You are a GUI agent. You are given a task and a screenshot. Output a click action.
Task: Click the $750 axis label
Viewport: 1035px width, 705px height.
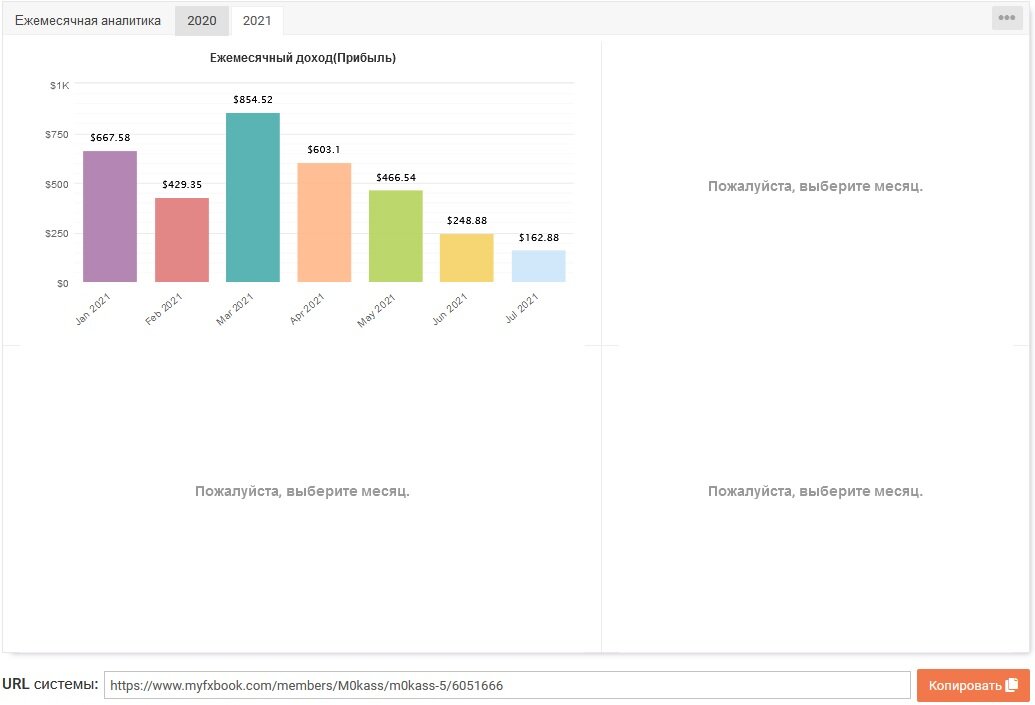57,134
